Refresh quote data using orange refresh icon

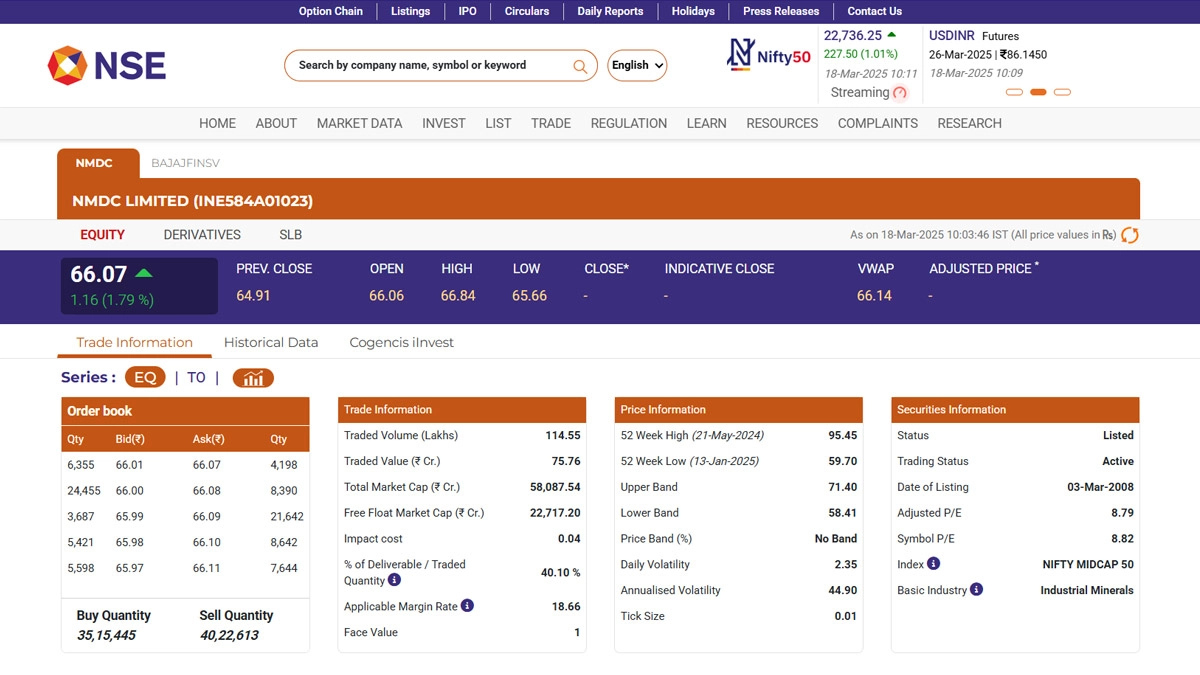click(x=1130, y=235)
